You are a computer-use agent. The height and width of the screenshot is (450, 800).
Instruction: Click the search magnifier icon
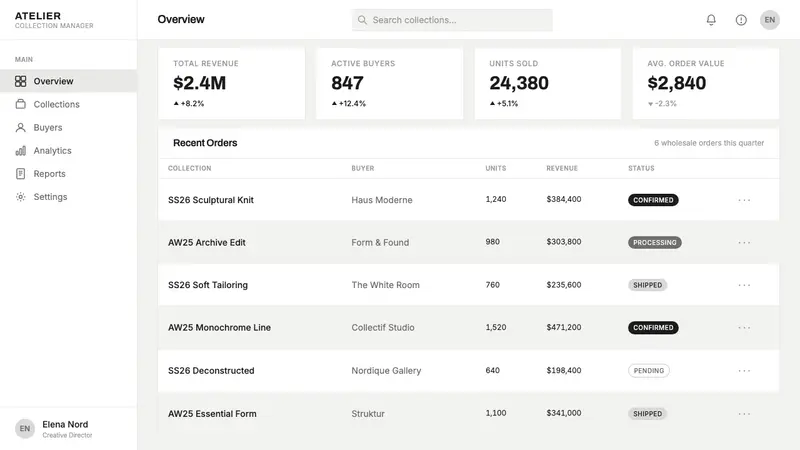[362, 20]
